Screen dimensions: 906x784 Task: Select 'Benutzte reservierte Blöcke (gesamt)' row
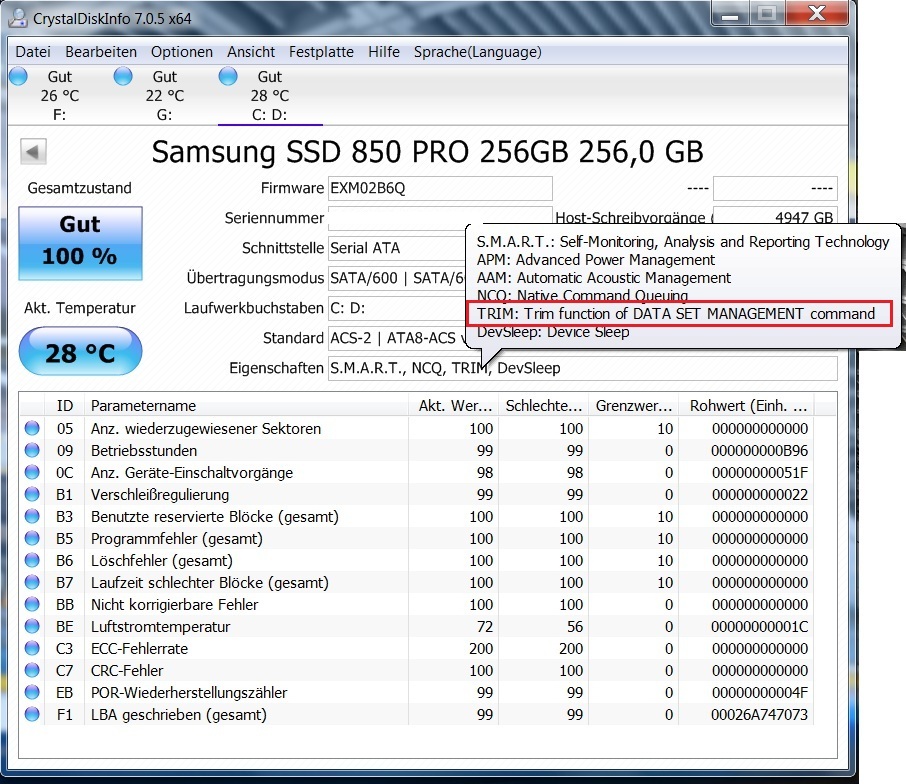click(x=417, y=517)
